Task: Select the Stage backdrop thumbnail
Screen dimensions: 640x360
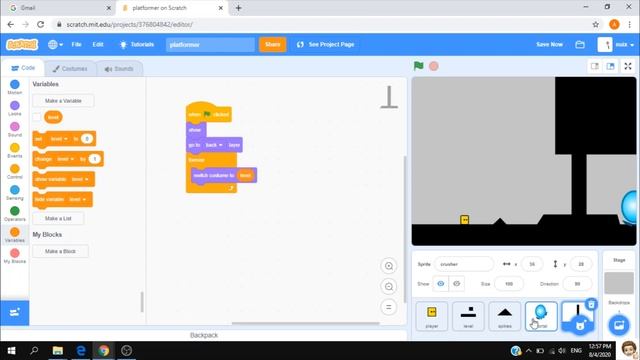Action: coord(619,283)
